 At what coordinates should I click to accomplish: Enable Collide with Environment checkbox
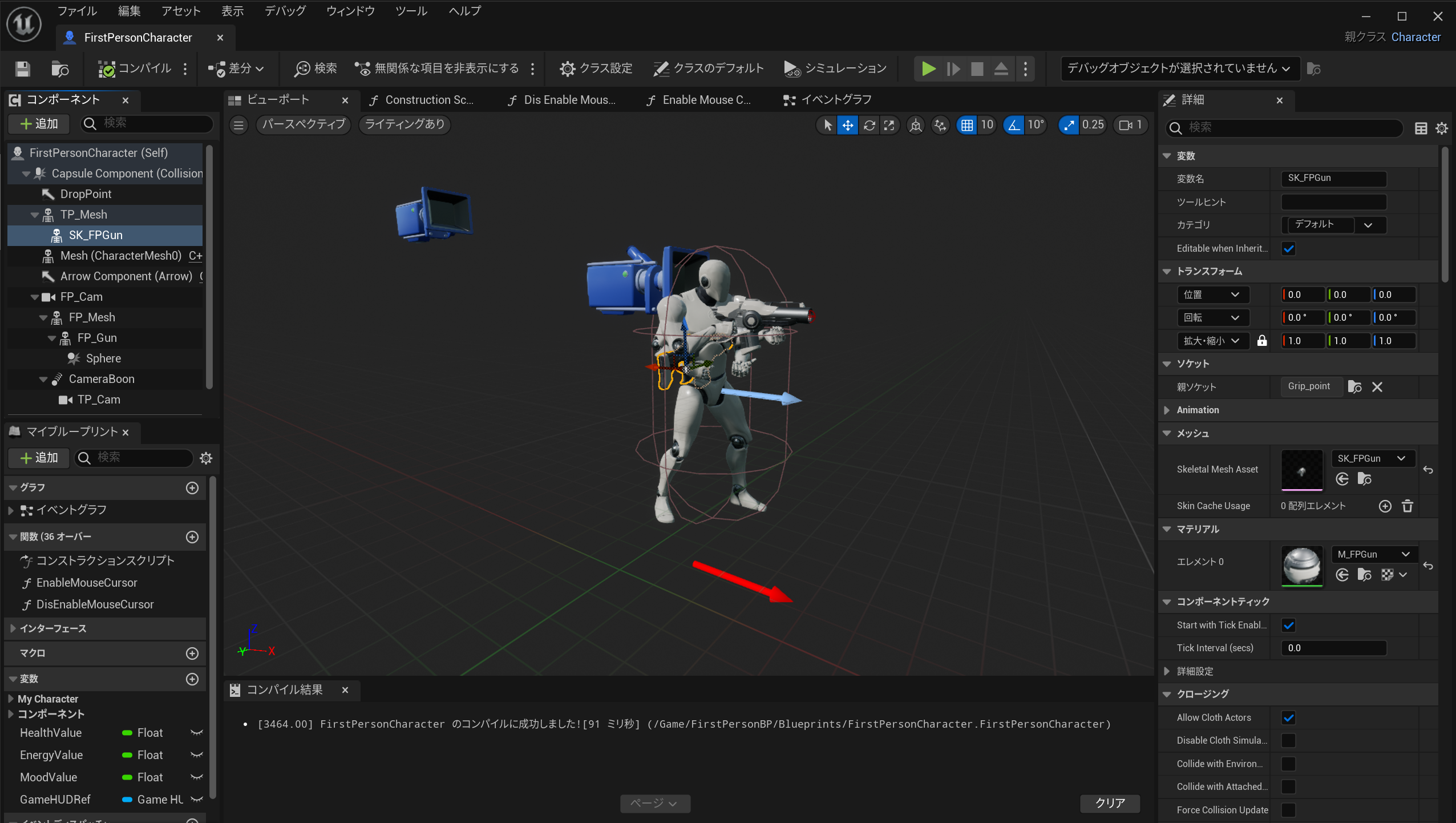(1288, 764)
